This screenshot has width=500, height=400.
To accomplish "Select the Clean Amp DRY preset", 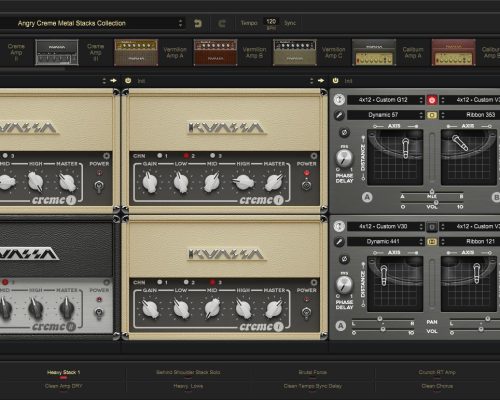I will pyautogui.click(x=63, y=386).
